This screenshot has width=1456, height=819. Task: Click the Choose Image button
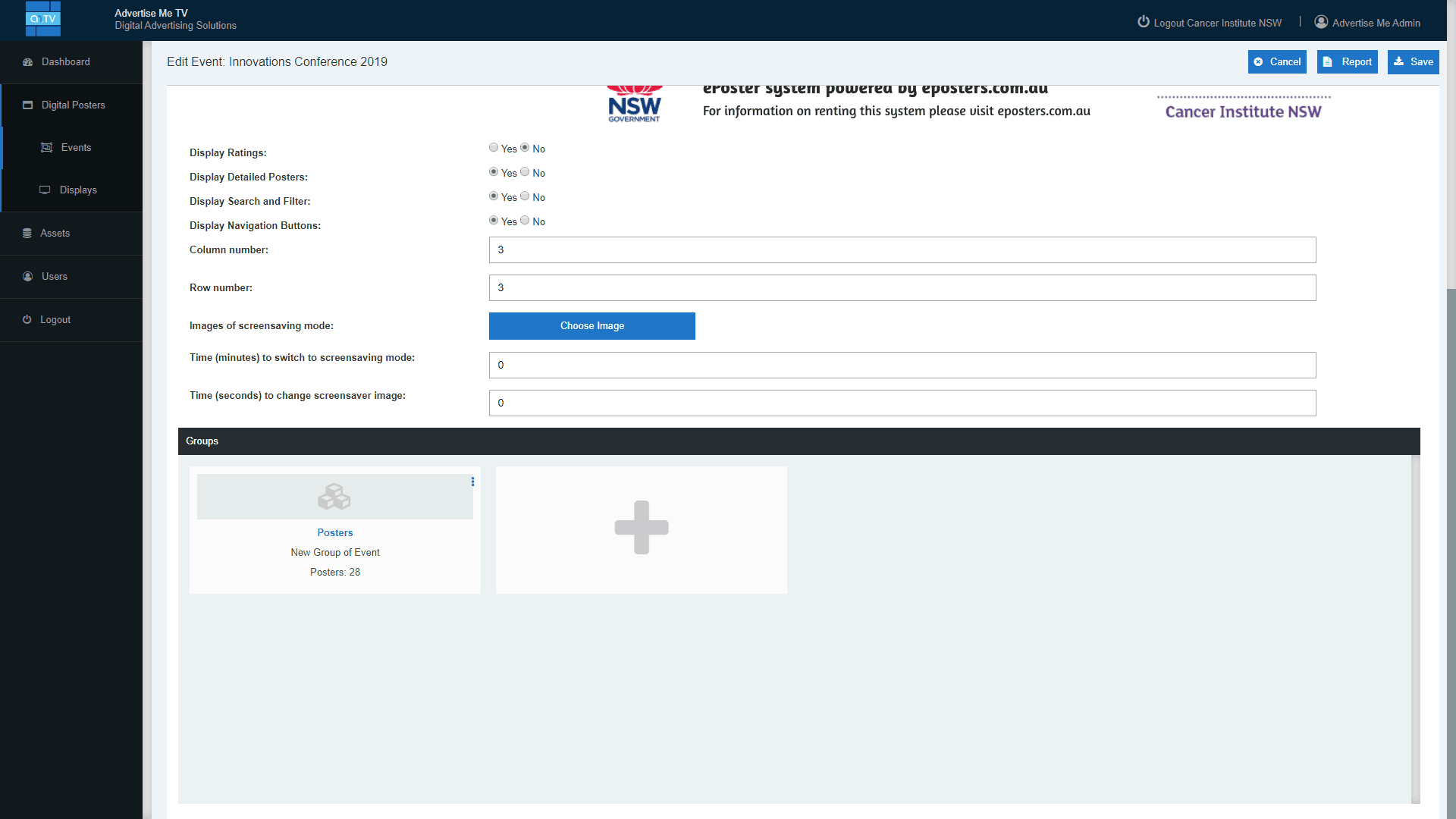point(591,326)
